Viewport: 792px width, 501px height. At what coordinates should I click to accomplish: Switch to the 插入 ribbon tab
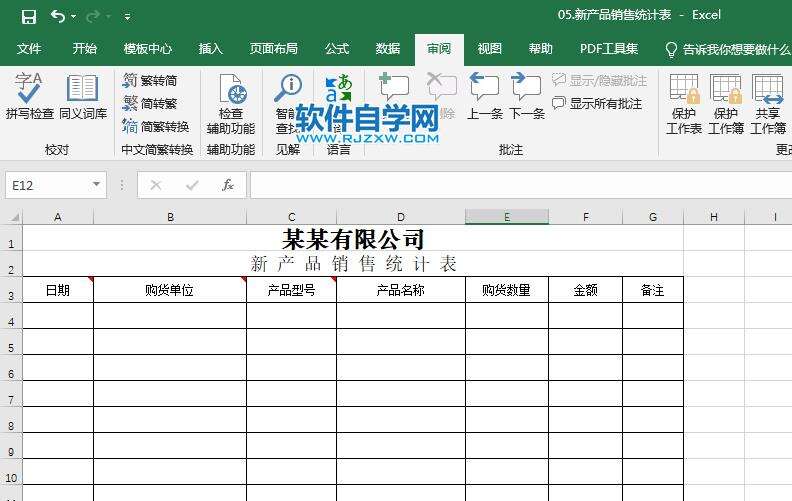point(211,48)
